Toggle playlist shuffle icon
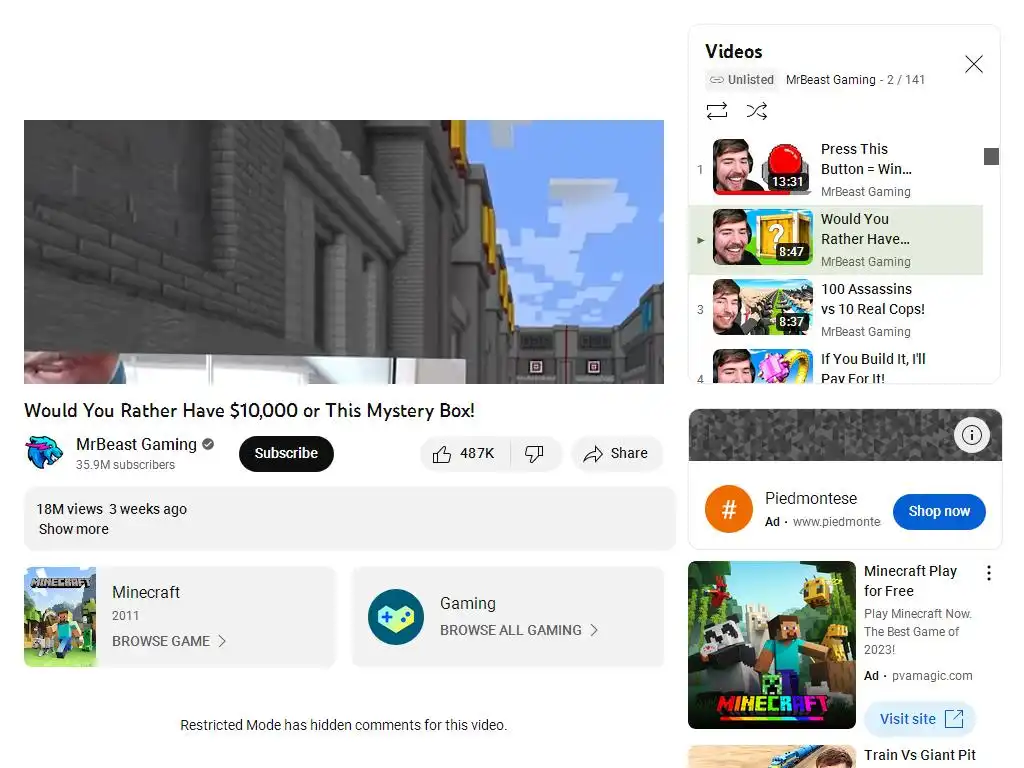Screen dimensions: 1024x768 click(757, 111)
